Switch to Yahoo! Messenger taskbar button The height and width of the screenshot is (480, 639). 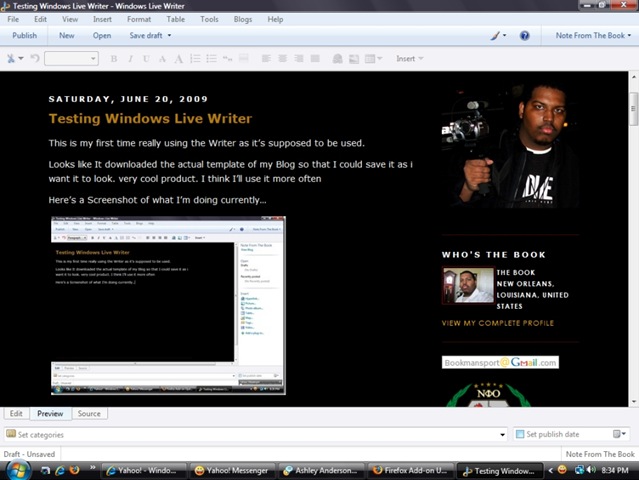(231, 471)
